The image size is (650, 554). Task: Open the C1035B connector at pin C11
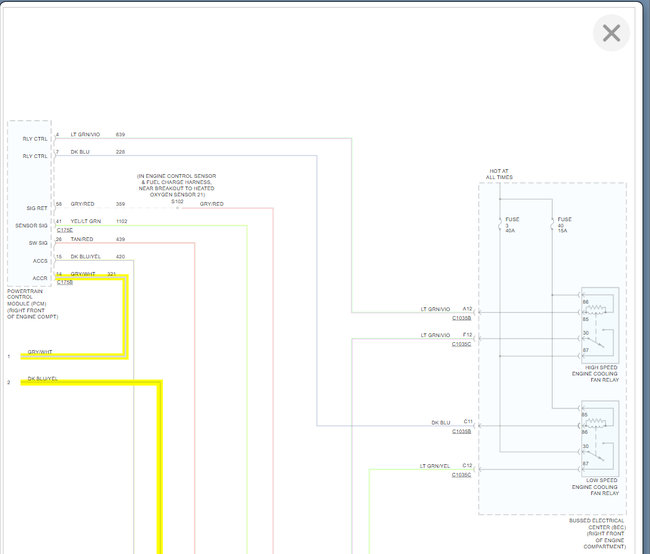461,431
